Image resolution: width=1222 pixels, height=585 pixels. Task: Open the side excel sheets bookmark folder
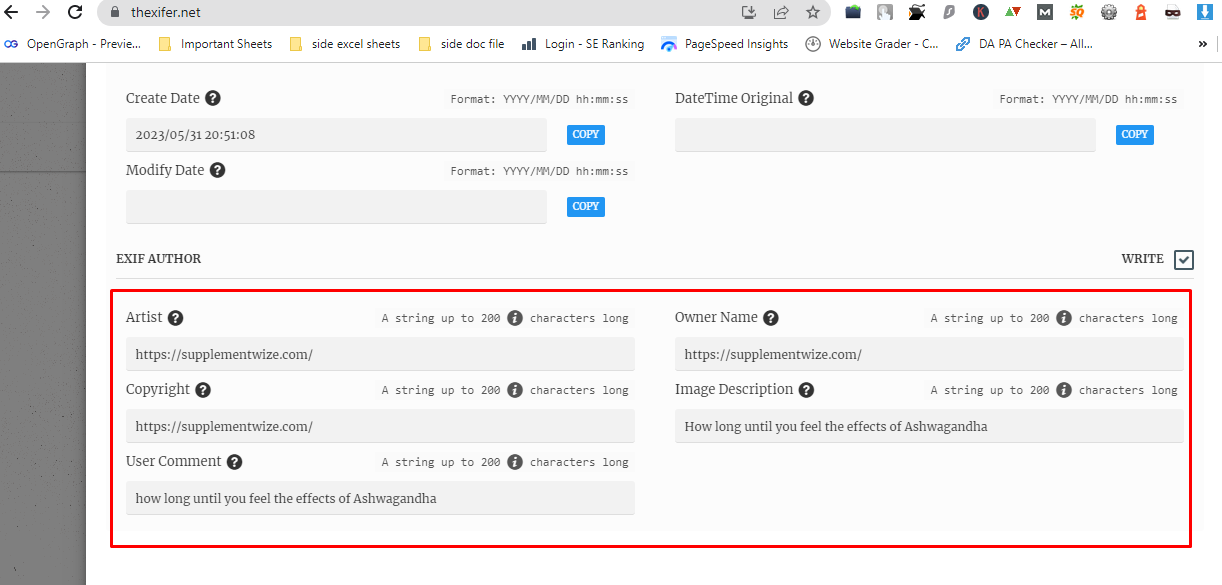click(x=345, y=44)
